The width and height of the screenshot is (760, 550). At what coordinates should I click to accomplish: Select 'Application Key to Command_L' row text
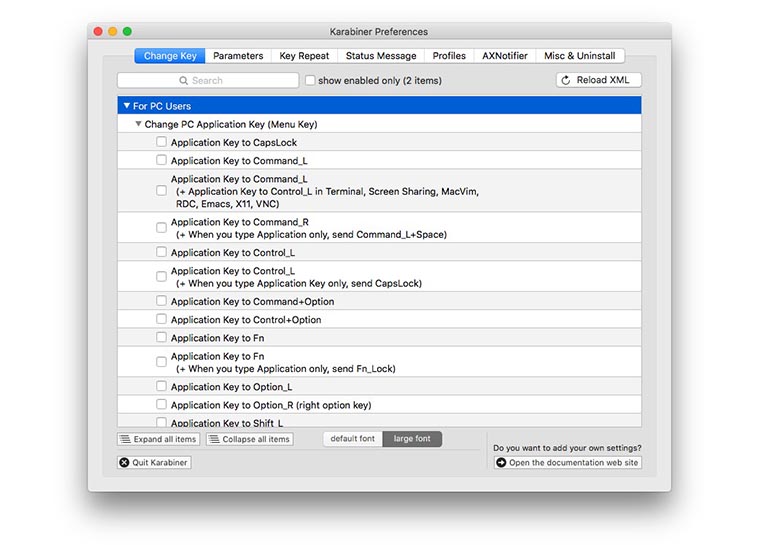(x=239, y=160)
